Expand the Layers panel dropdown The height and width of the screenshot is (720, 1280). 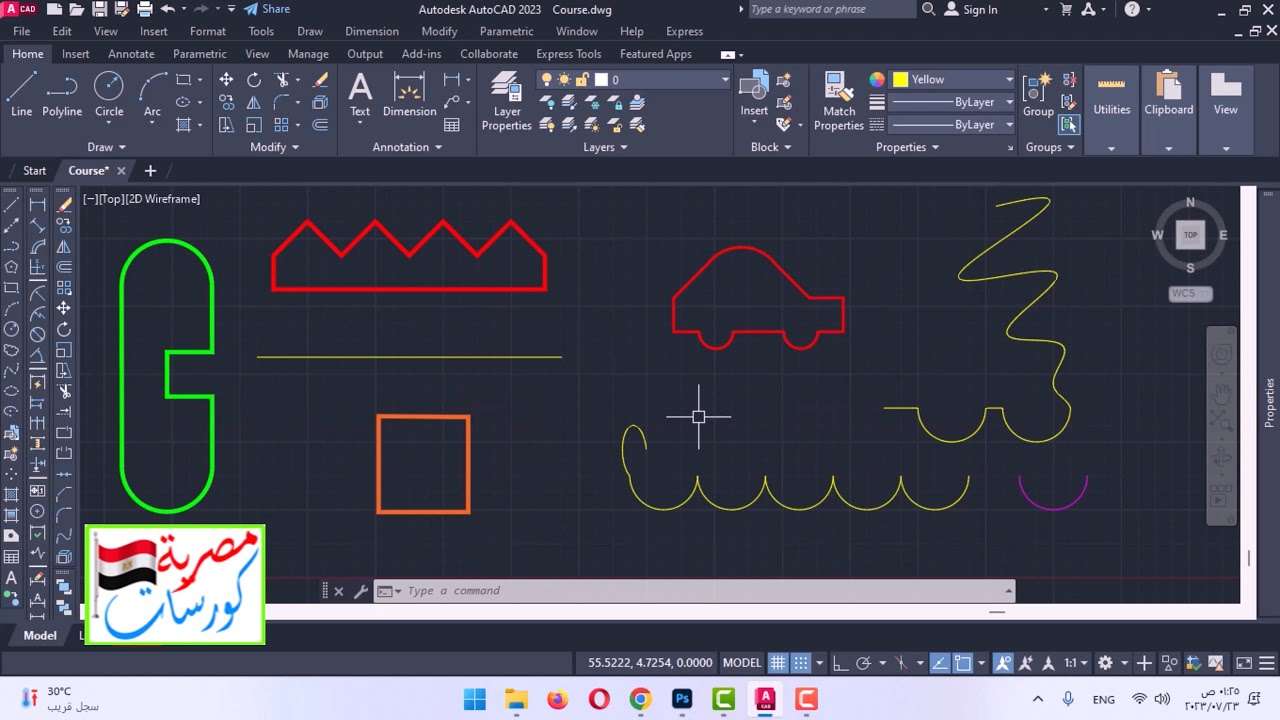[605, 147]
